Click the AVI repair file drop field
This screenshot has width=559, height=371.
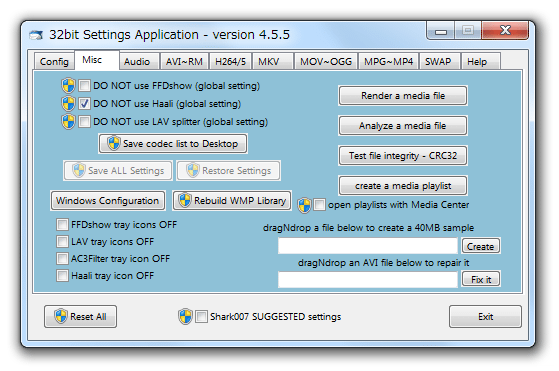pos(368,279)
